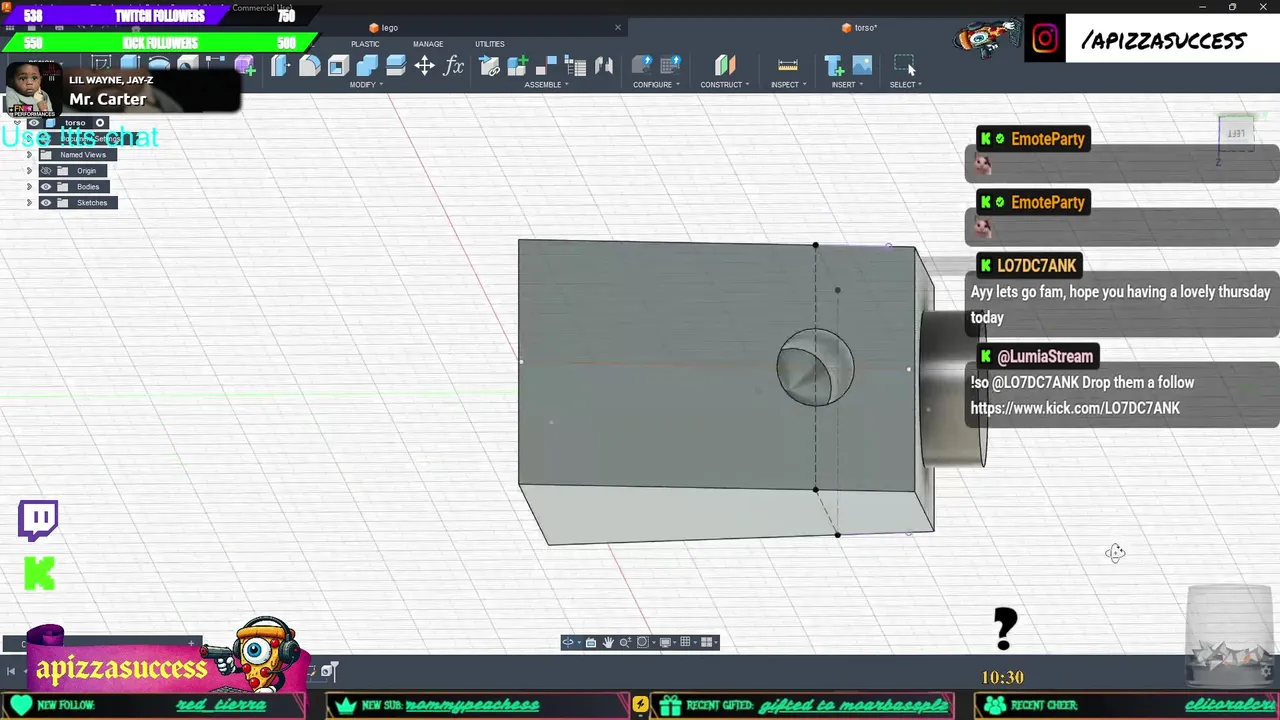Select the Move/Copy arrows tool

tap(425, 66)
